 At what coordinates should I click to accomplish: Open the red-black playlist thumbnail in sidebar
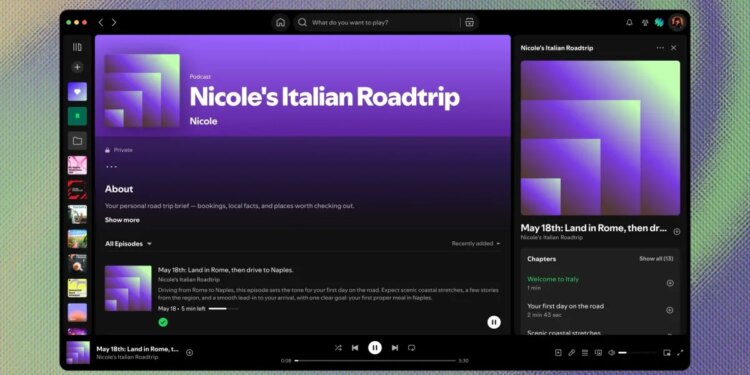coord(77,190)
